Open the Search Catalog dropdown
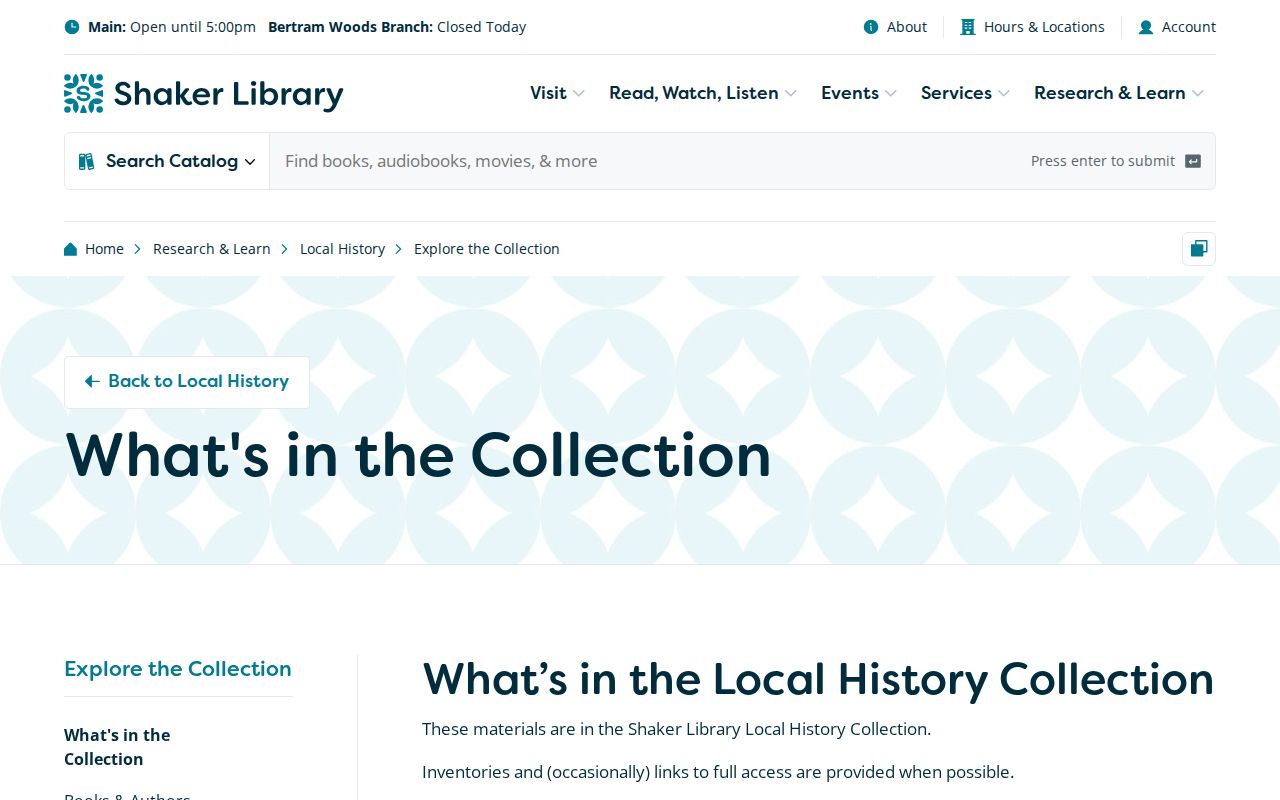Image resolution: width=1280 pixels, height=800 pixels. click(167, 161)
